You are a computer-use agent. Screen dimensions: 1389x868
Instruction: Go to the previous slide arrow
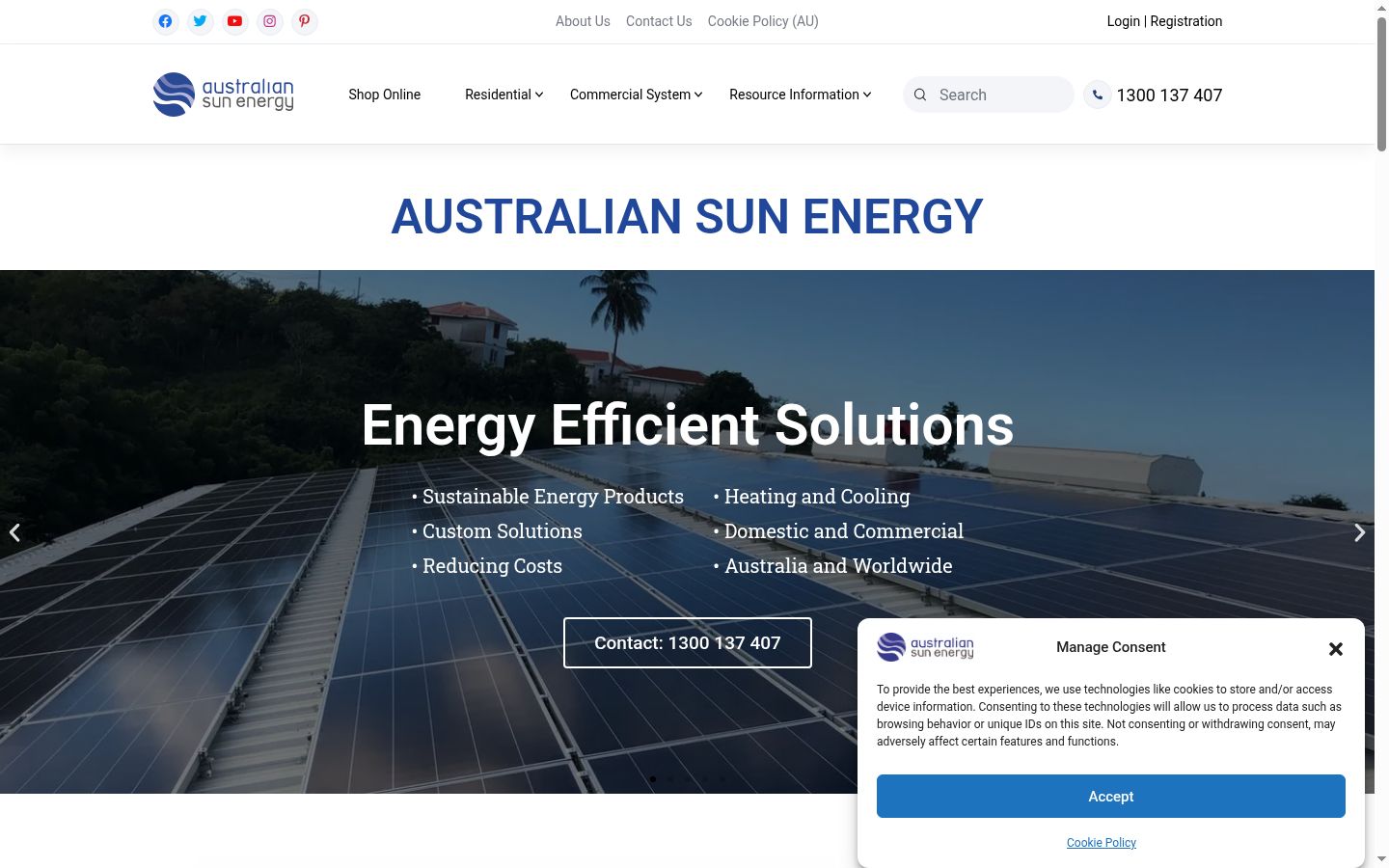point(14,532)
